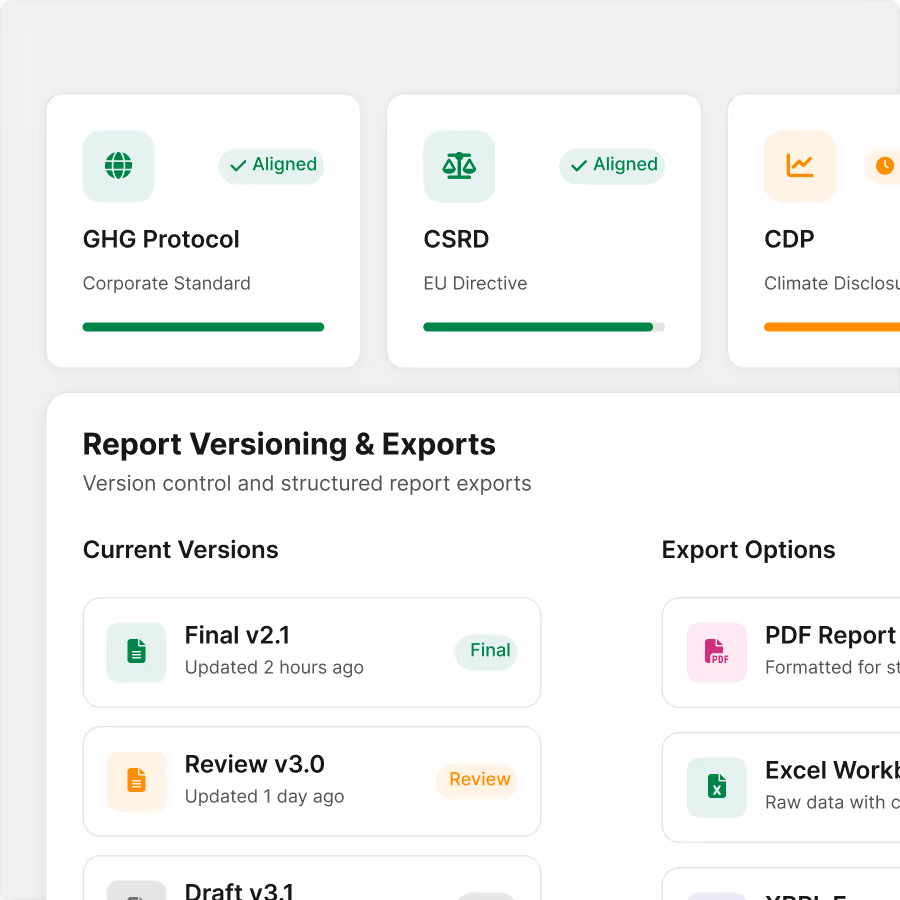This screenshot has height=900, width=900.
Task: Click the Aligned badge on GHG Protocol
Action: click(x=271, y=165)
